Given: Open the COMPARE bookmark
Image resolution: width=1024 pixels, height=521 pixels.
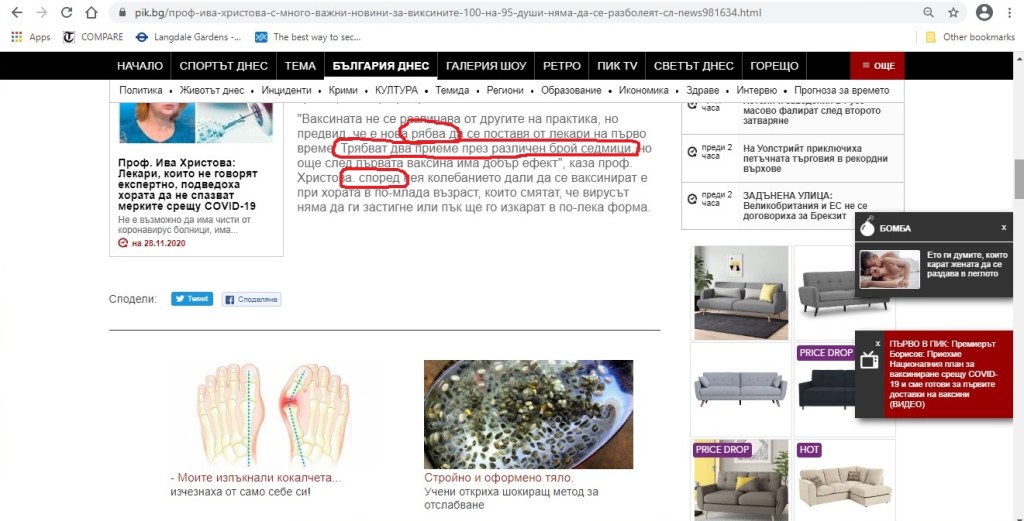Looking at the screenshot, I should click(x=93, y=37).
